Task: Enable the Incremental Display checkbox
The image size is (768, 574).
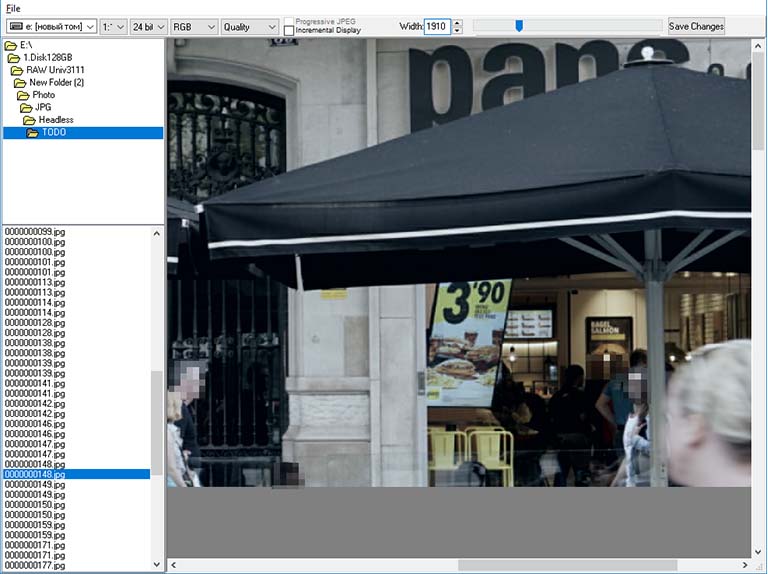Action: [x=289, y=31]
